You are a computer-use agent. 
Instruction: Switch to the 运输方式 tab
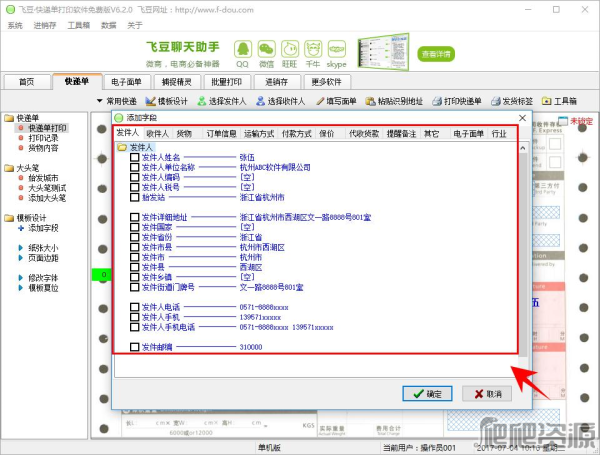(x=259, y=134)
